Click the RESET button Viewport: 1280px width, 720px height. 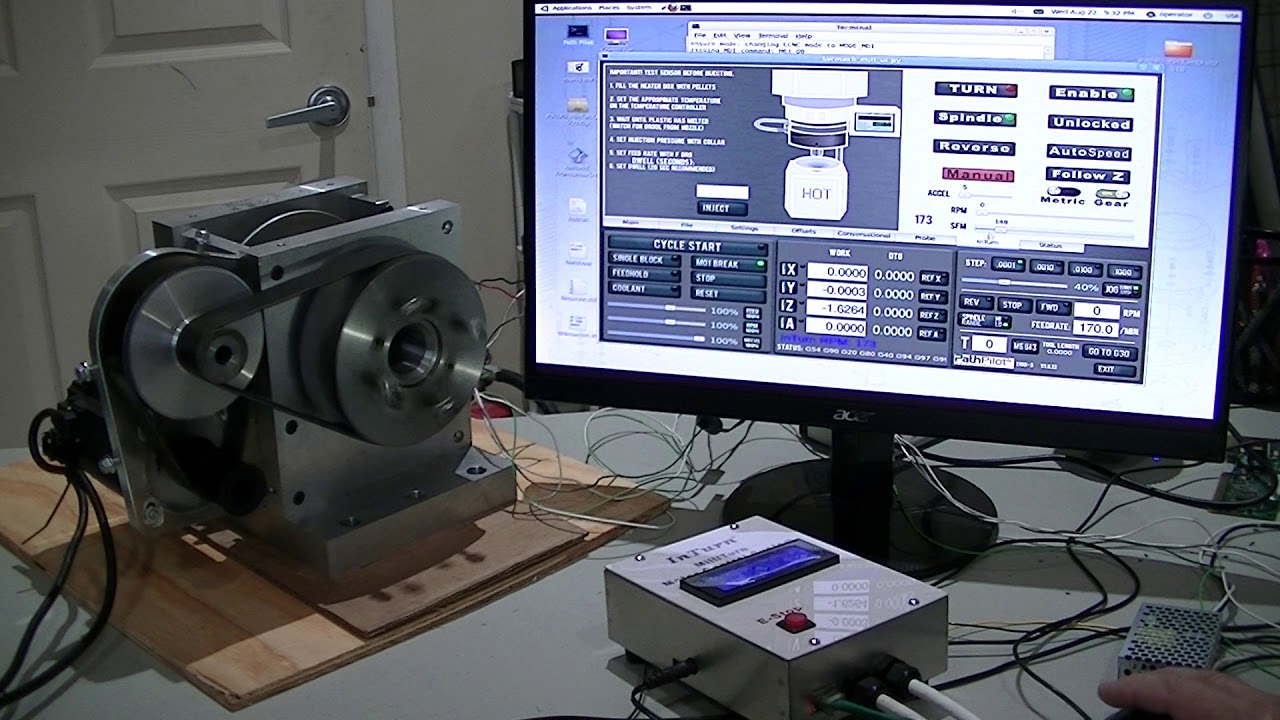pyautogui.click(x=729, y=294)
